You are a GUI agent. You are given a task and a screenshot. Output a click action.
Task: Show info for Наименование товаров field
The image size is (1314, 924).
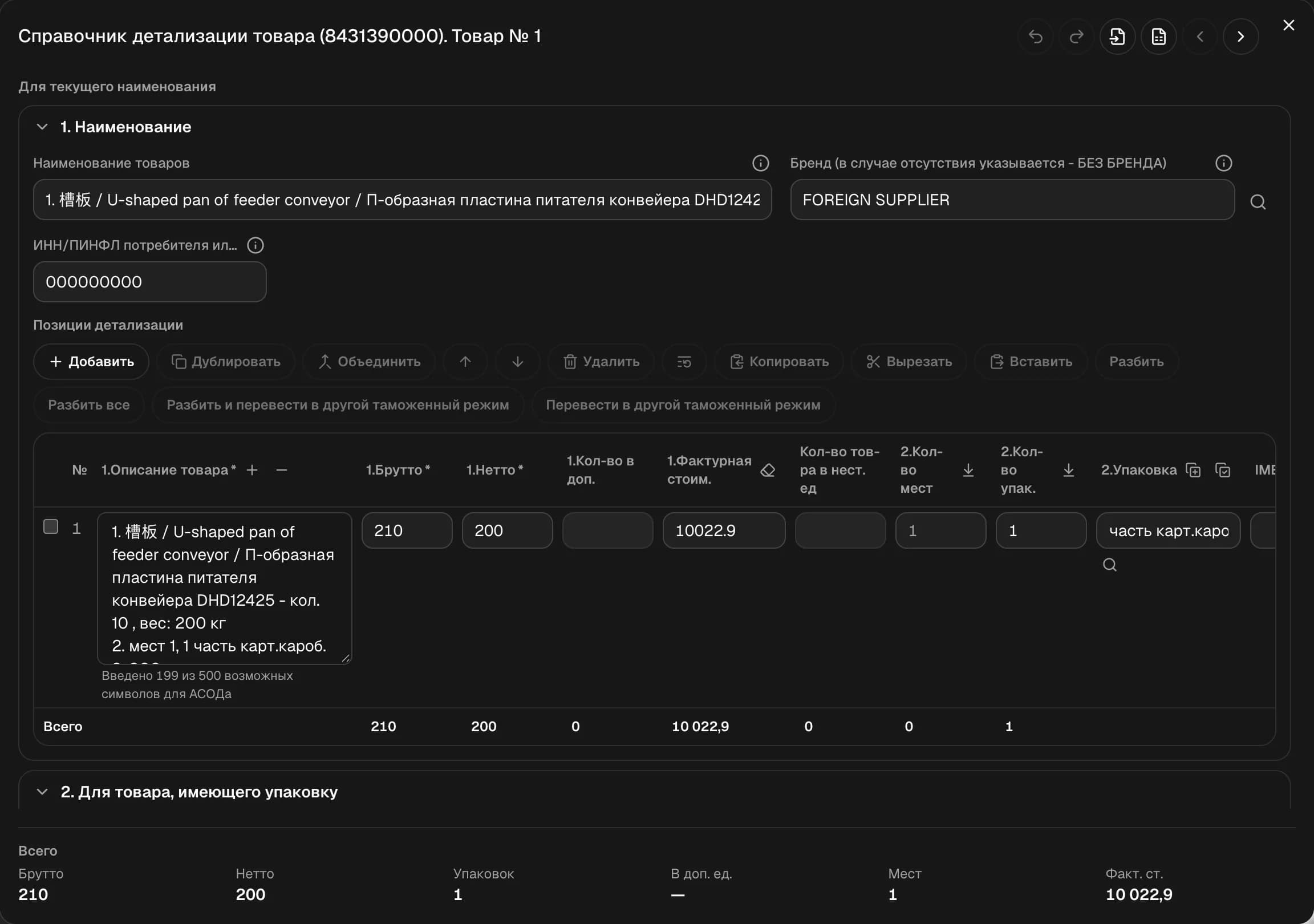point(760,163)
